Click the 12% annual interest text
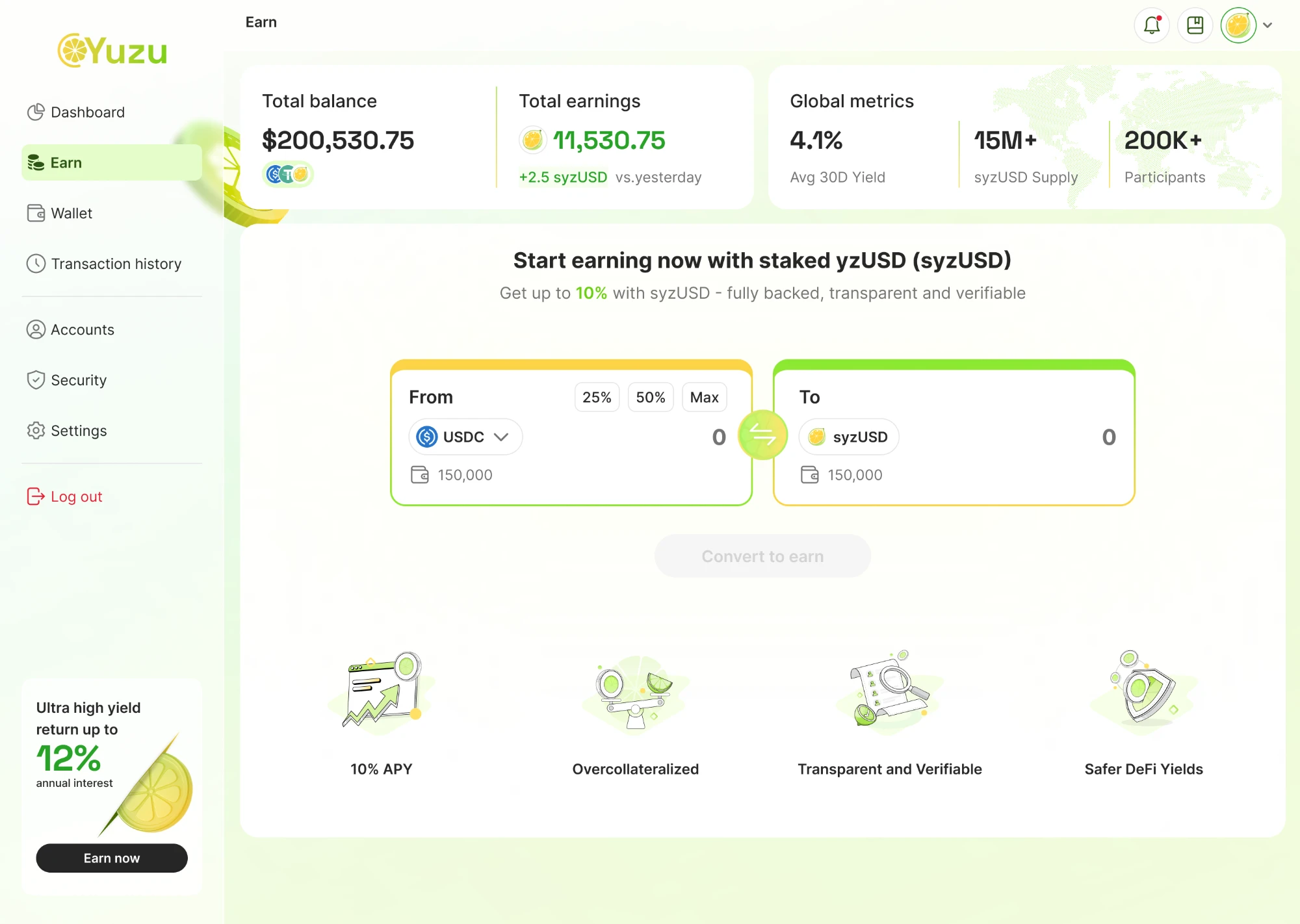The width and height of the screenshot is (1300, 924). coord(69,758)
